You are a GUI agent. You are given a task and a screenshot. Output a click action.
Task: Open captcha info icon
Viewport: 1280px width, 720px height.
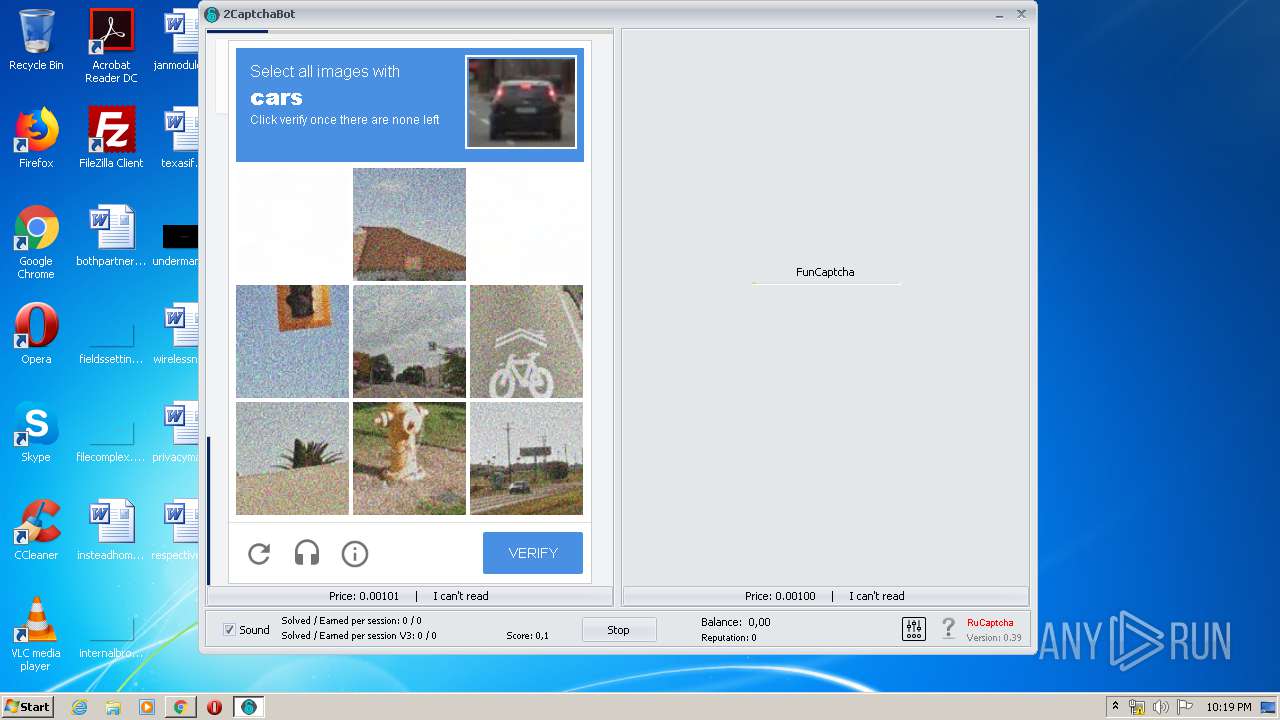(x=355, y=553)
